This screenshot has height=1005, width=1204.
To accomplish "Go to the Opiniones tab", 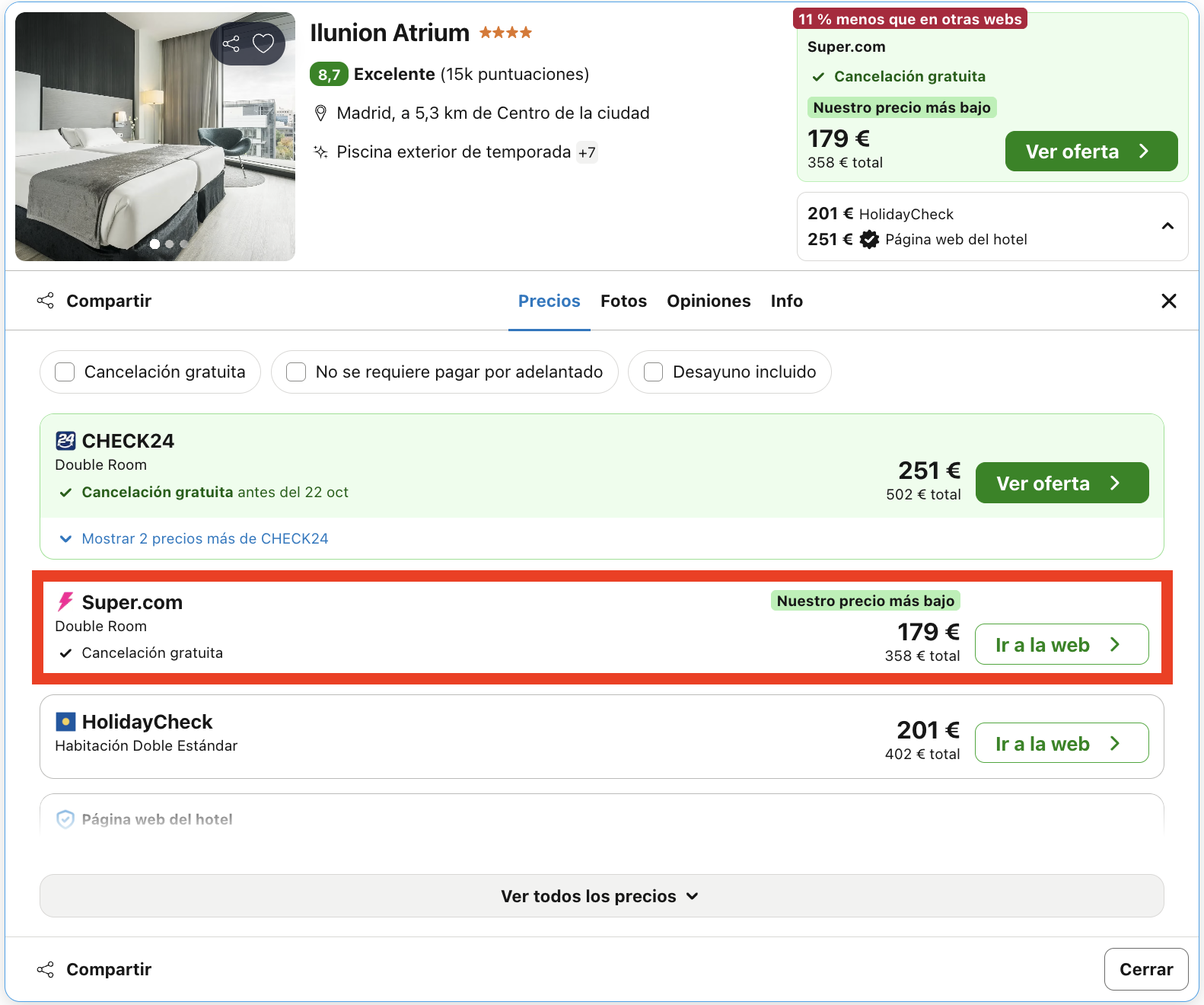I will 709,301.
